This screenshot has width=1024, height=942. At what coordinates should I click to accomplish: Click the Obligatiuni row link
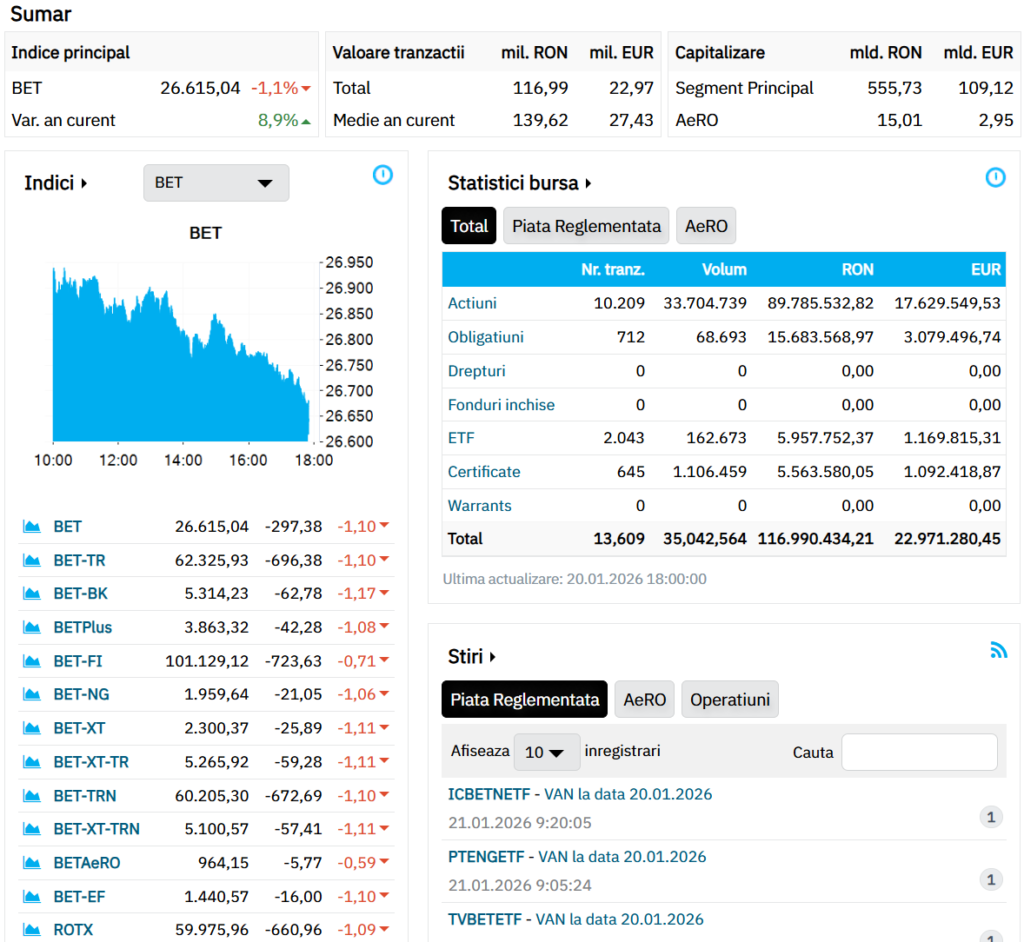(486, 337)
